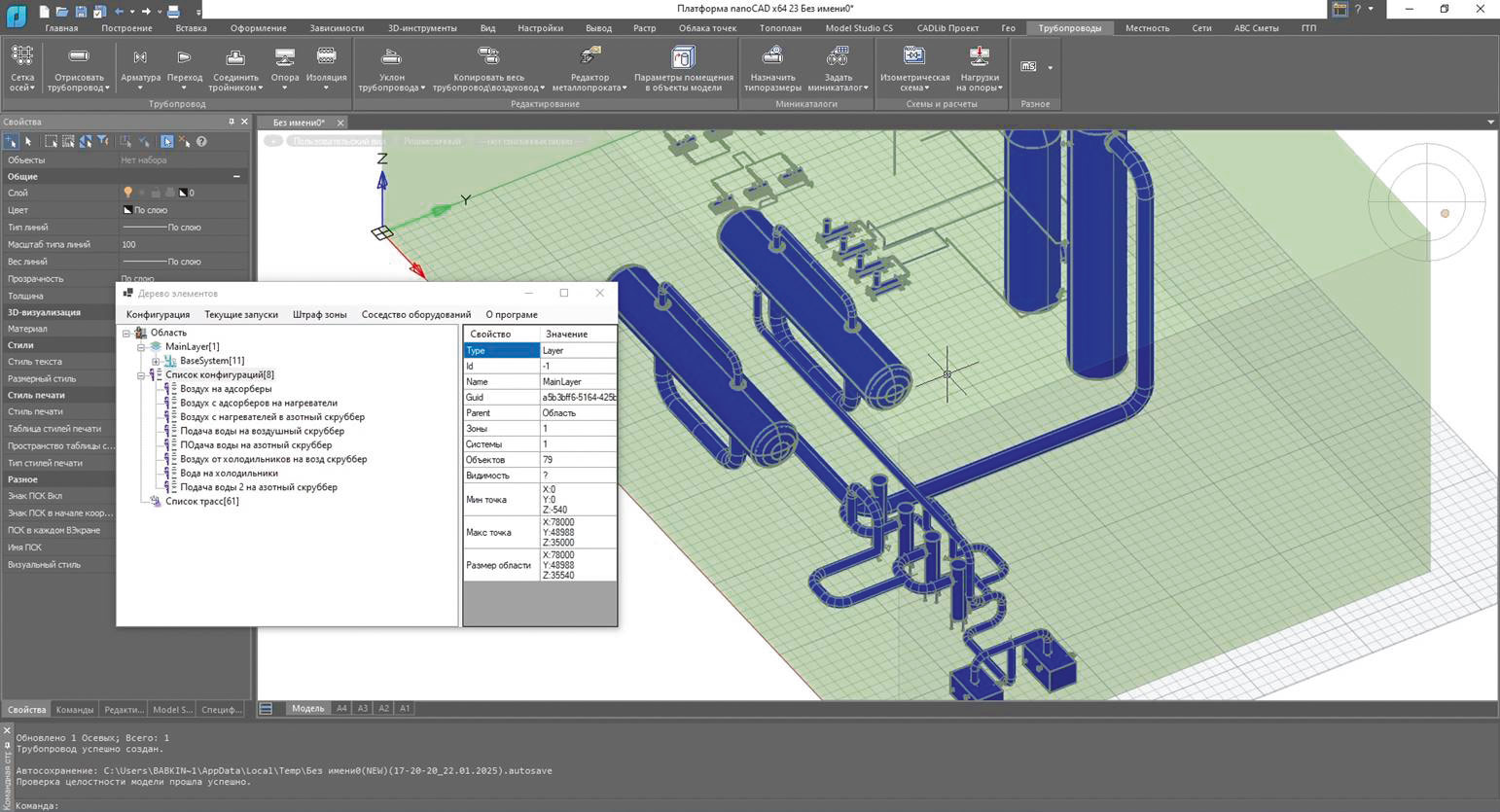
Task: Apply the Изоляция insulation tool
Action: coord(326,67)
